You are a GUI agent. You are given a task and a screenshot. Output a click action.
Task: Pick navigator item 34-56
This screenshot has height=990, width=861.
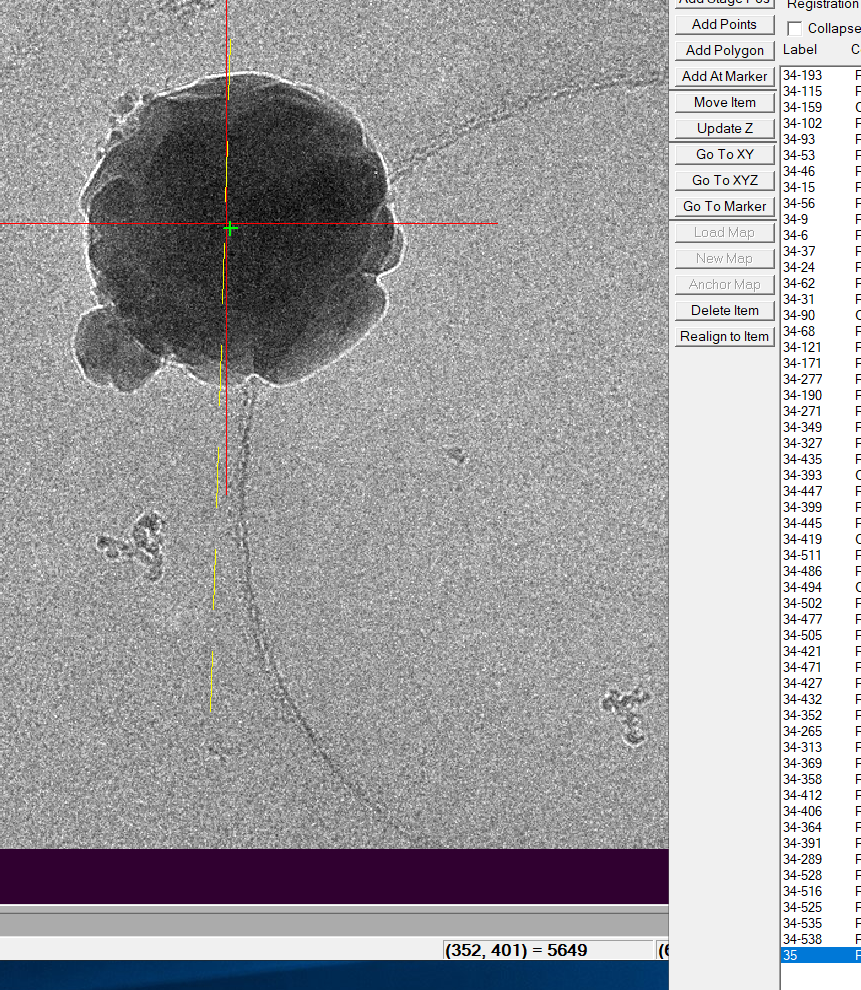[821, 203]
